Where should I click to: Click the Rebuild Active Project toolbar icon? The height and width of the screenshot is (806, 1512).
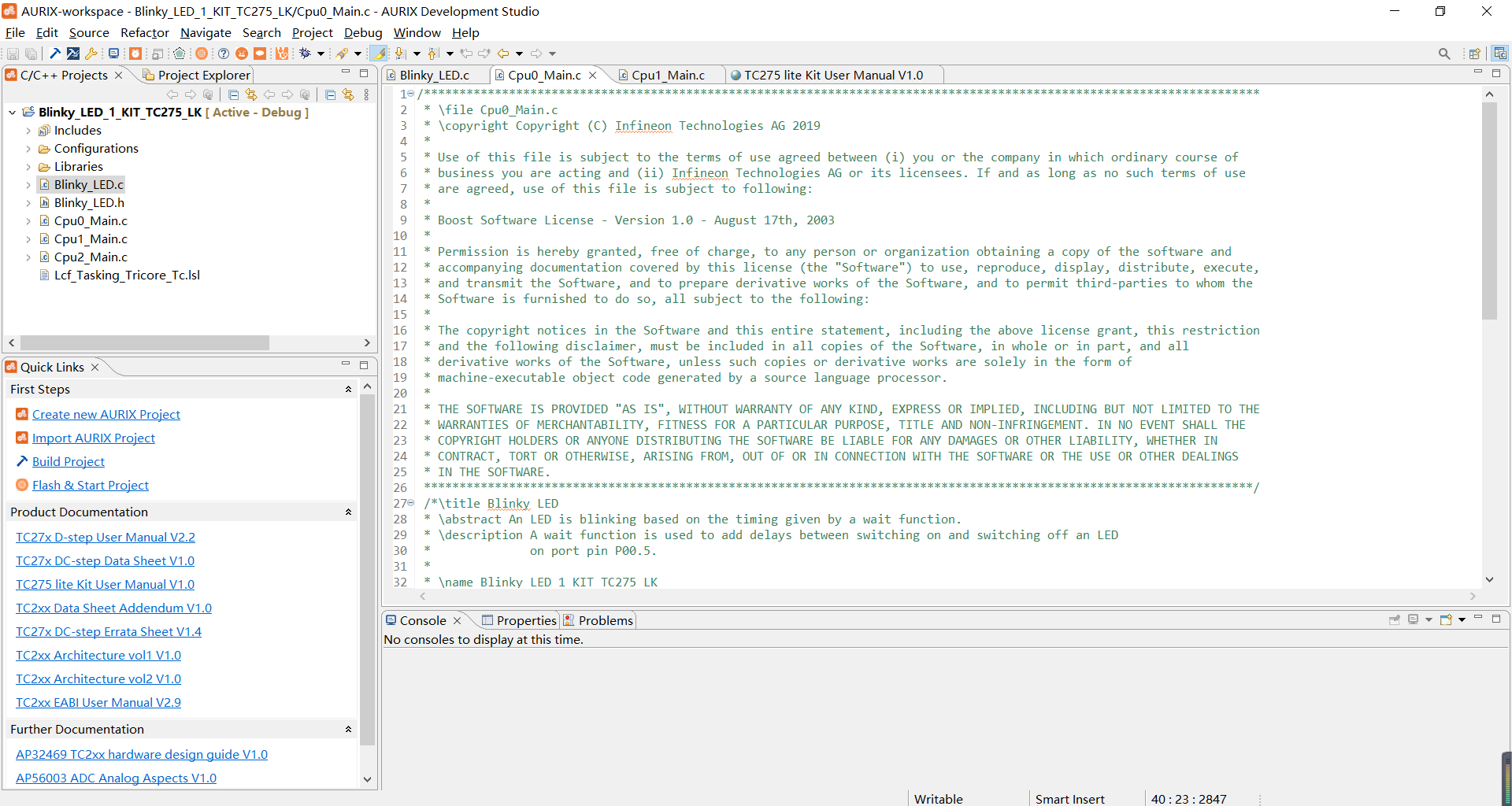point(72,54)
